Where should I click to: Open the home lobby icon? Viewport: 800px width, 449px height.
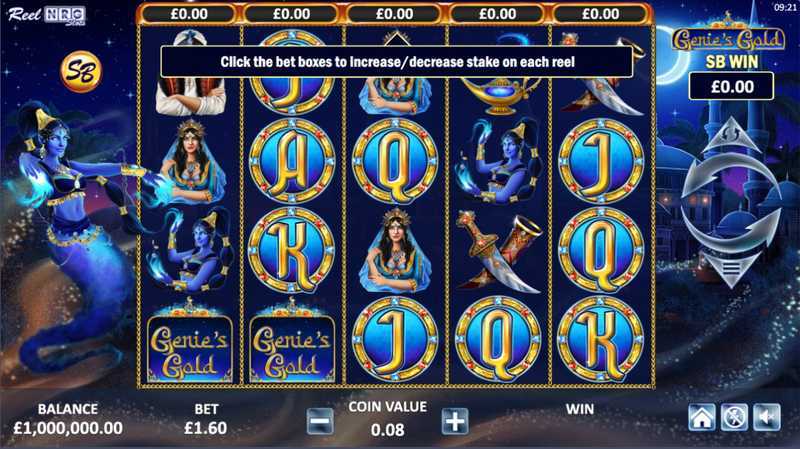[x=702, y=417]
